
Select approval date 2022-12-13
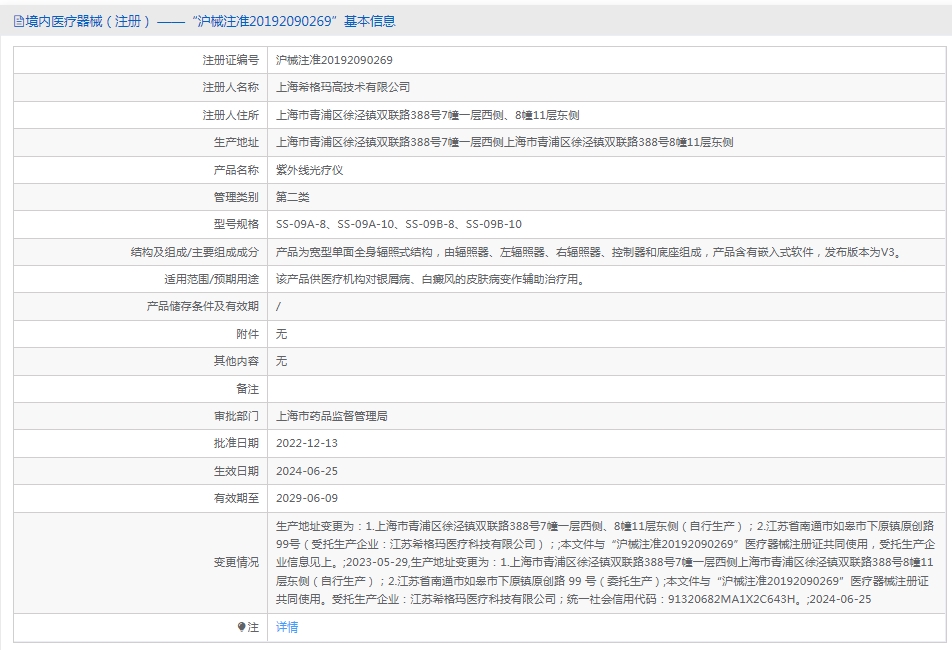coord(307,443)
